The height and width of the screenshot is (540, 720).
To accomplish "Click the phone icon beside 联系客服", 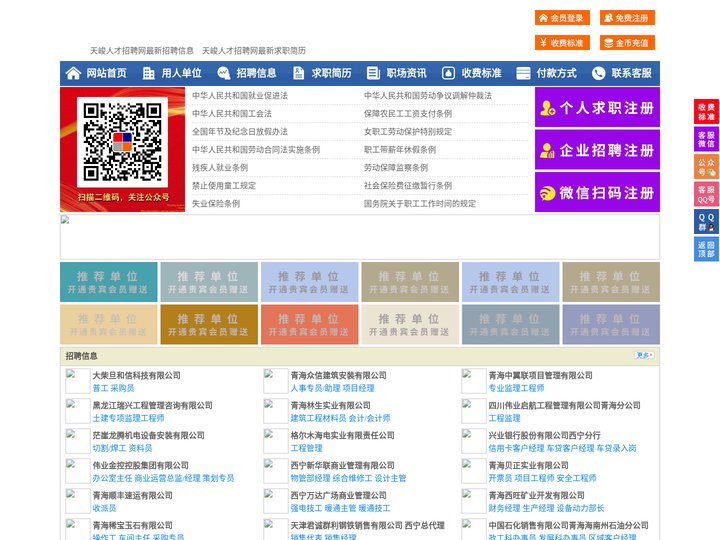I will tap(598, 73).
